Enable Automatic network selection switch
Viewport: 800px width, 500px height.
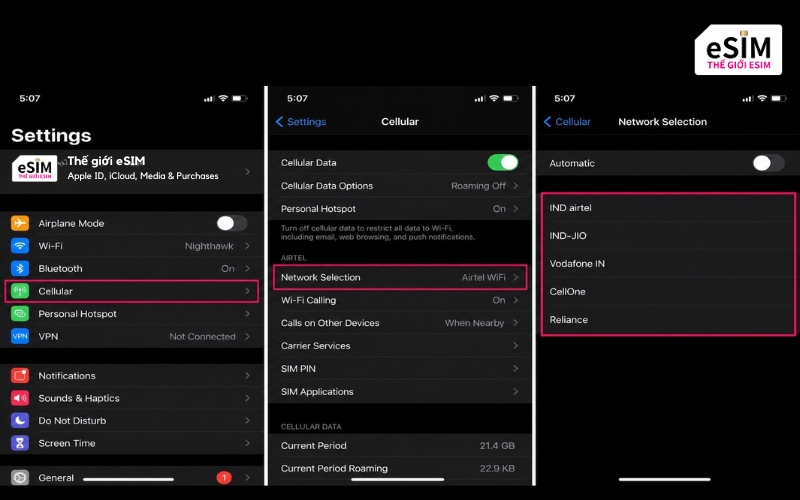coord(768,163)
